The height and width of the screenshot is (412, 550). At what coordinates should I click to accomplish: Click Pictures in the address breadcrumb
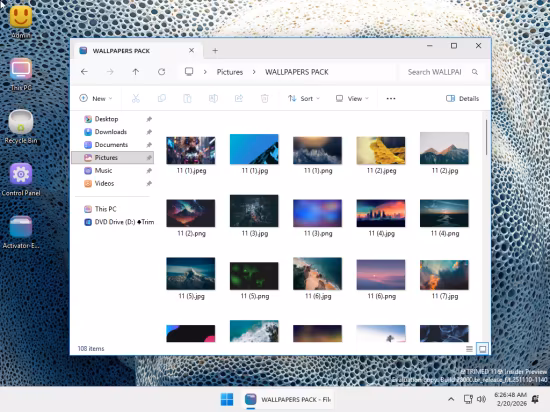[x=230, y=72]
